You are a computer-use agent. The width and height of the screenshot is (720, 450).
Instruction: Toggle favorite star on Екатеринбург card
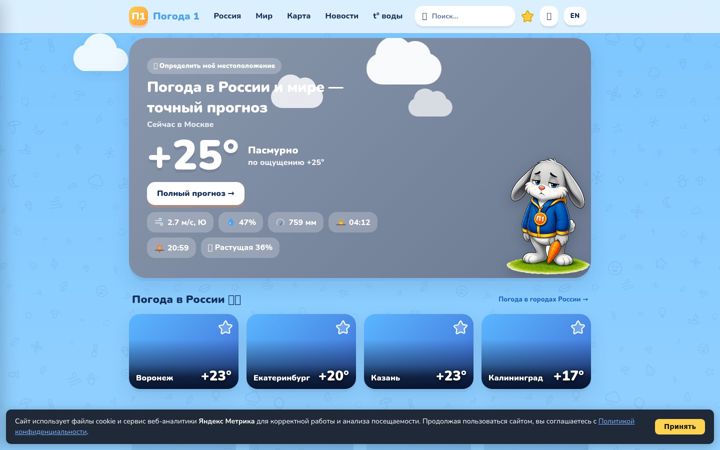click(343, 327)
